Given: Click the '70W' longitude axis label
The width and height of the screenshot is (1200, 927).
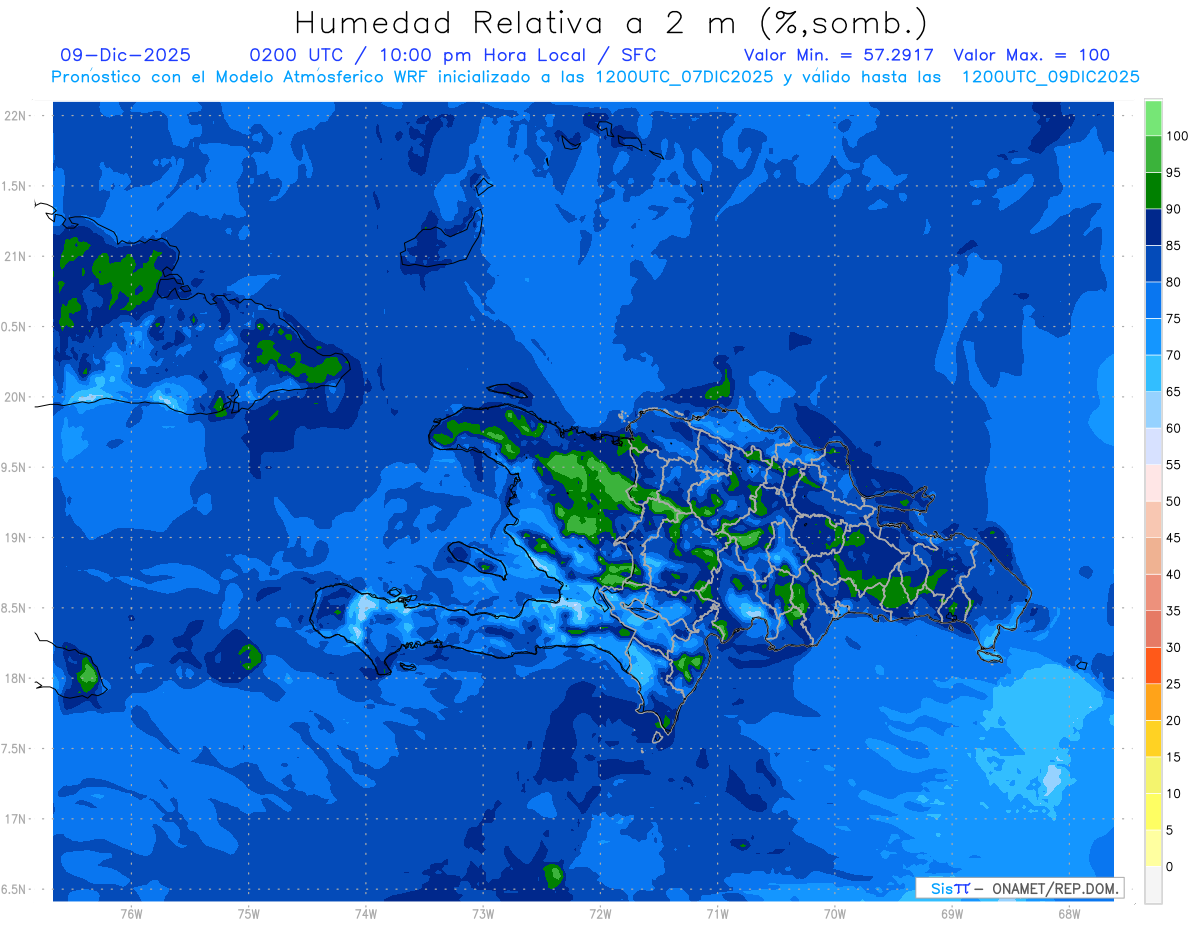Looking at the screenshot, I should click(835, 913).
